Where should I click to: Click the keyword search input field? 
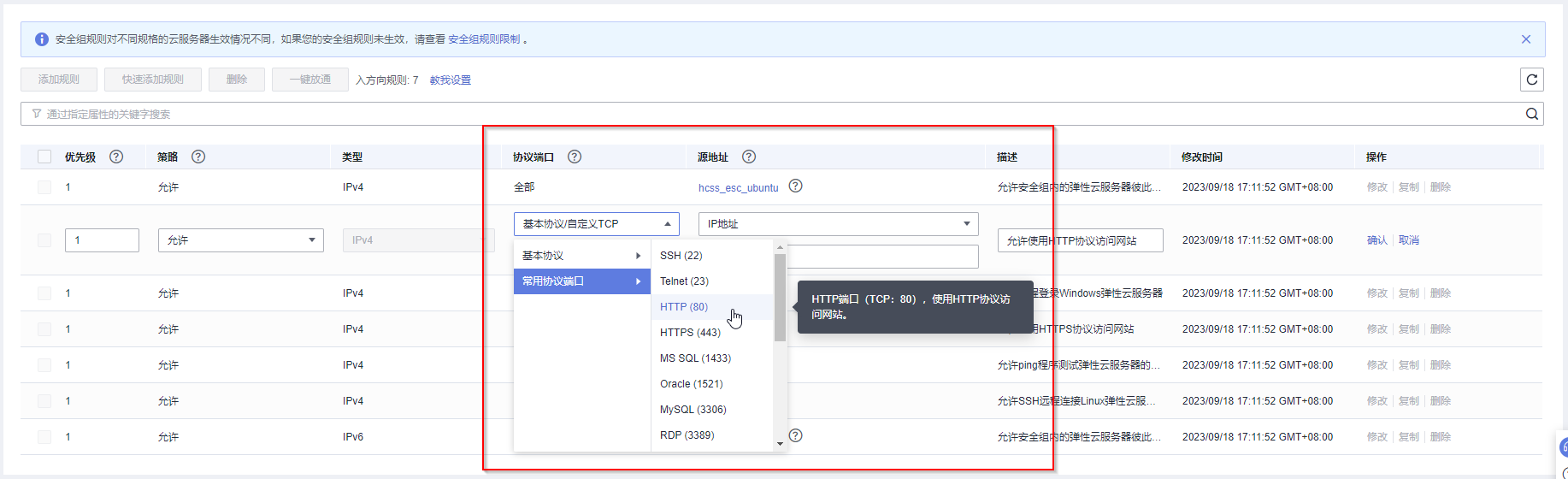point(782,114)
